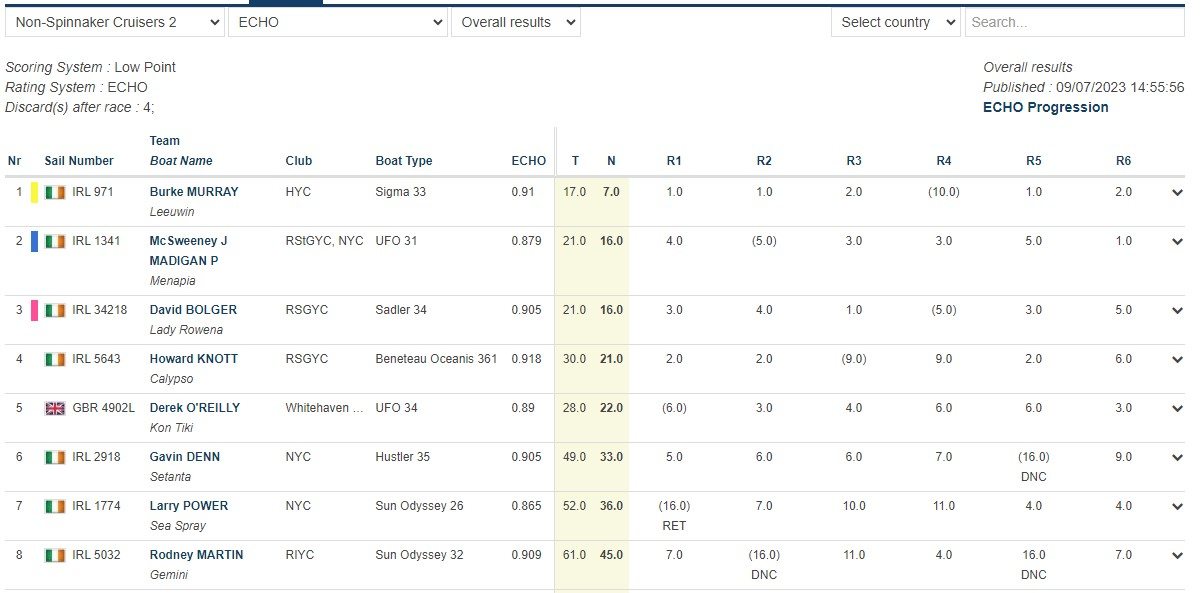
Task: Expand row details for Burke MURRAY
Action: point(1176,193)
